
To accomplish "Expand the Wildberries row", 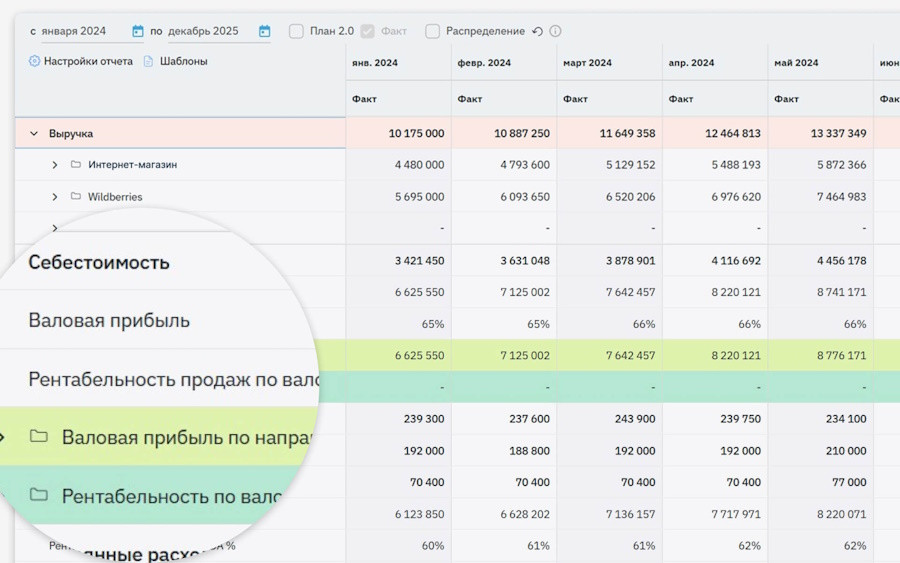I will [55, 197].
